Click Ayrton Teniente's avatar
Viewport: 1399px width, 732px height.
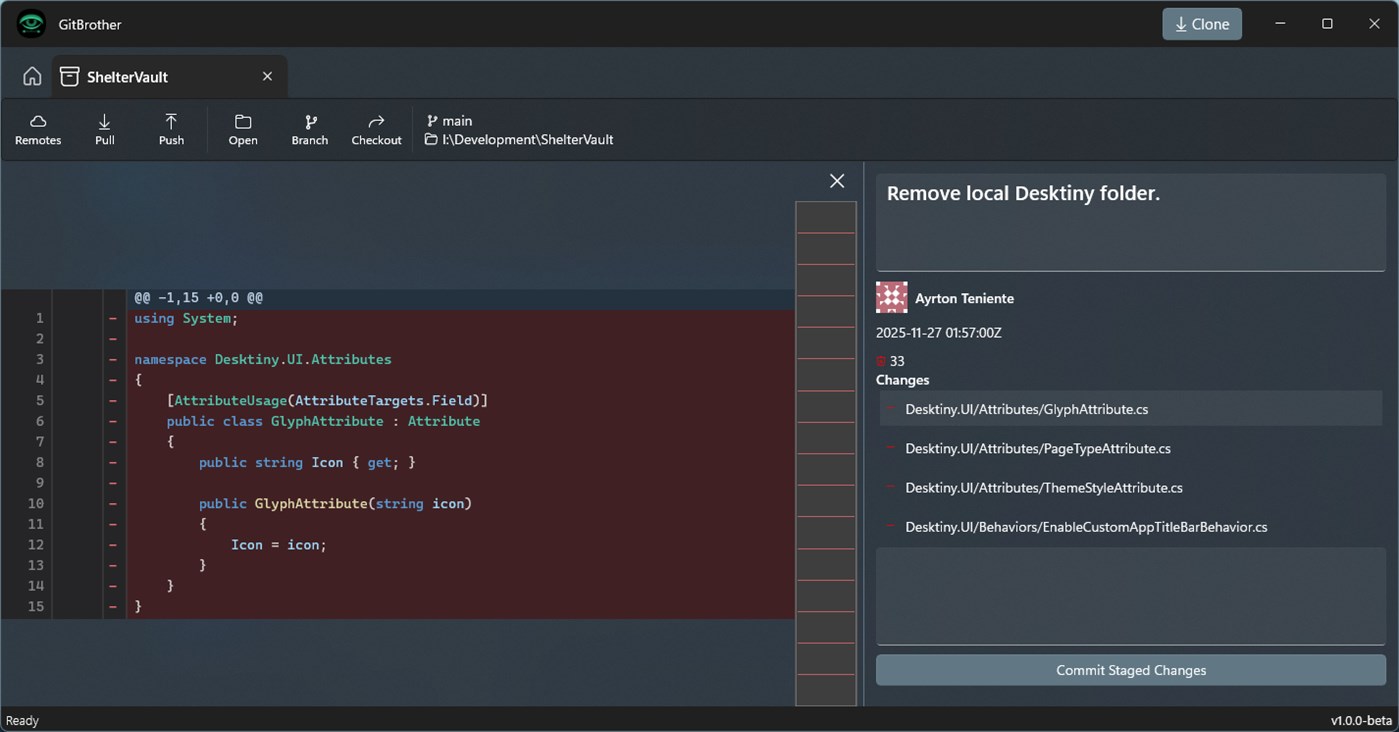coord(891,298)
